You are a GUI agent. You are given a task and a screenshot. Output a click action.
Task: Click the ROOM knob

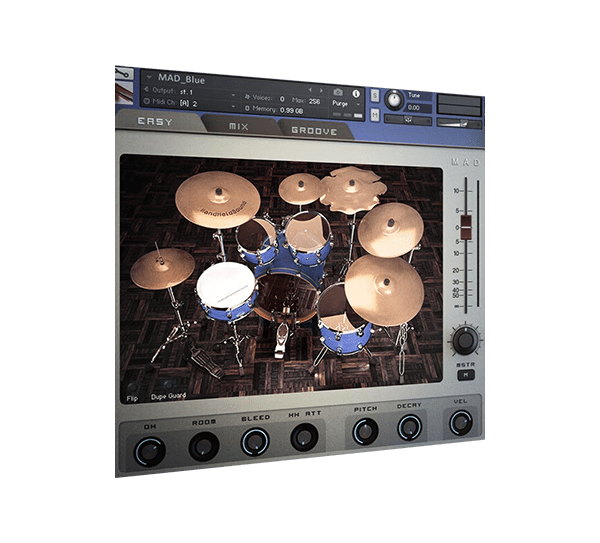(204, 447)
